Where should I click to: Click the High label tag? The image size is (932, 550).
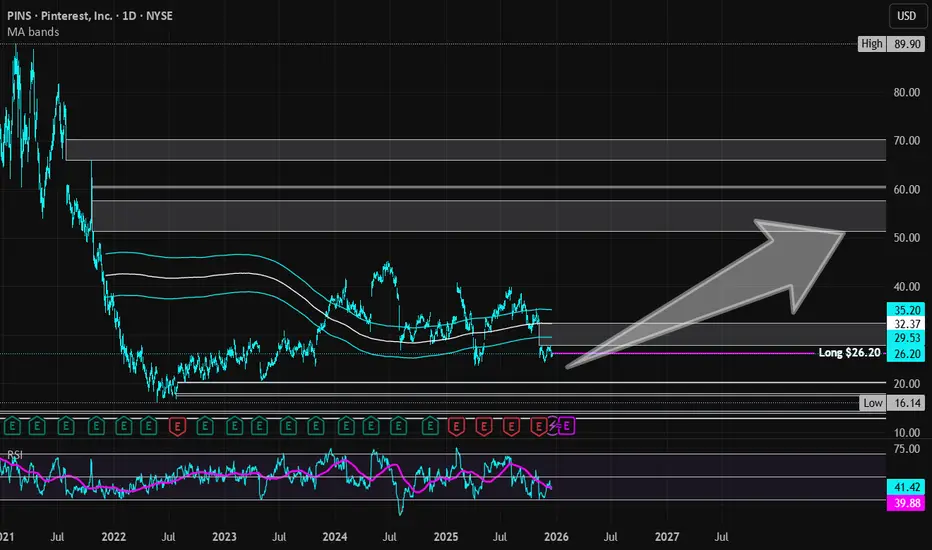pyautogui.click(x=872, y=44)
